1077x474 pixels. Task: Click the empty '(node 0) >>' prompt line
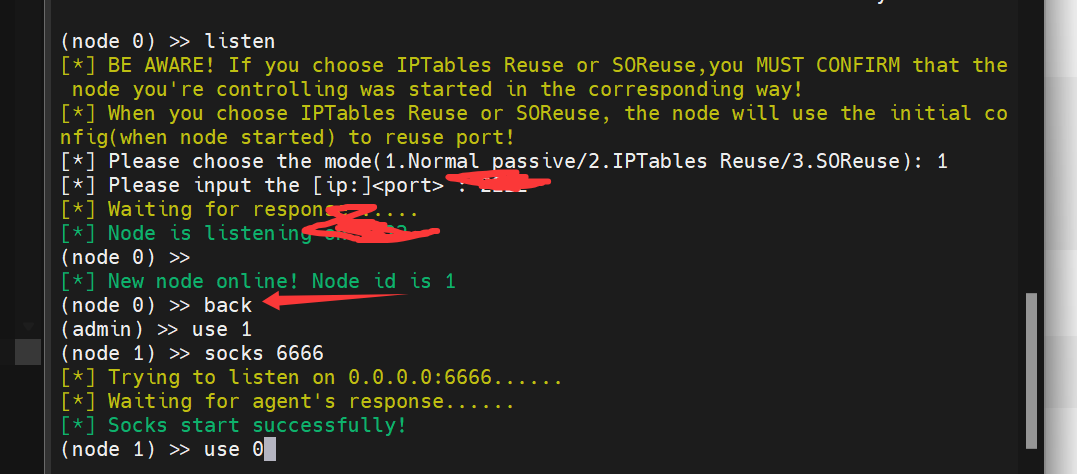125,258
